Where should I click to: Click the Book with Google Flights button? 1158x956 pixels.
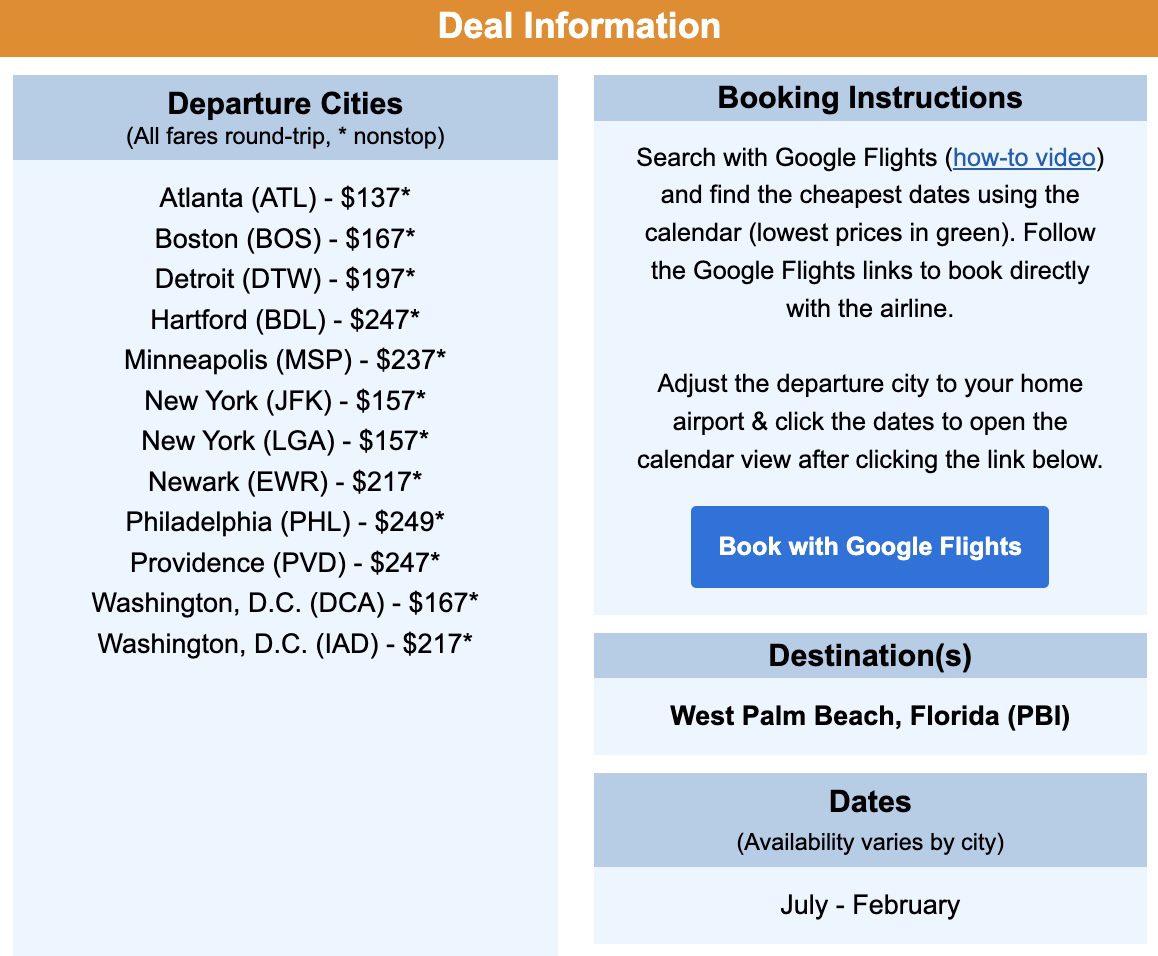[869, 546]
